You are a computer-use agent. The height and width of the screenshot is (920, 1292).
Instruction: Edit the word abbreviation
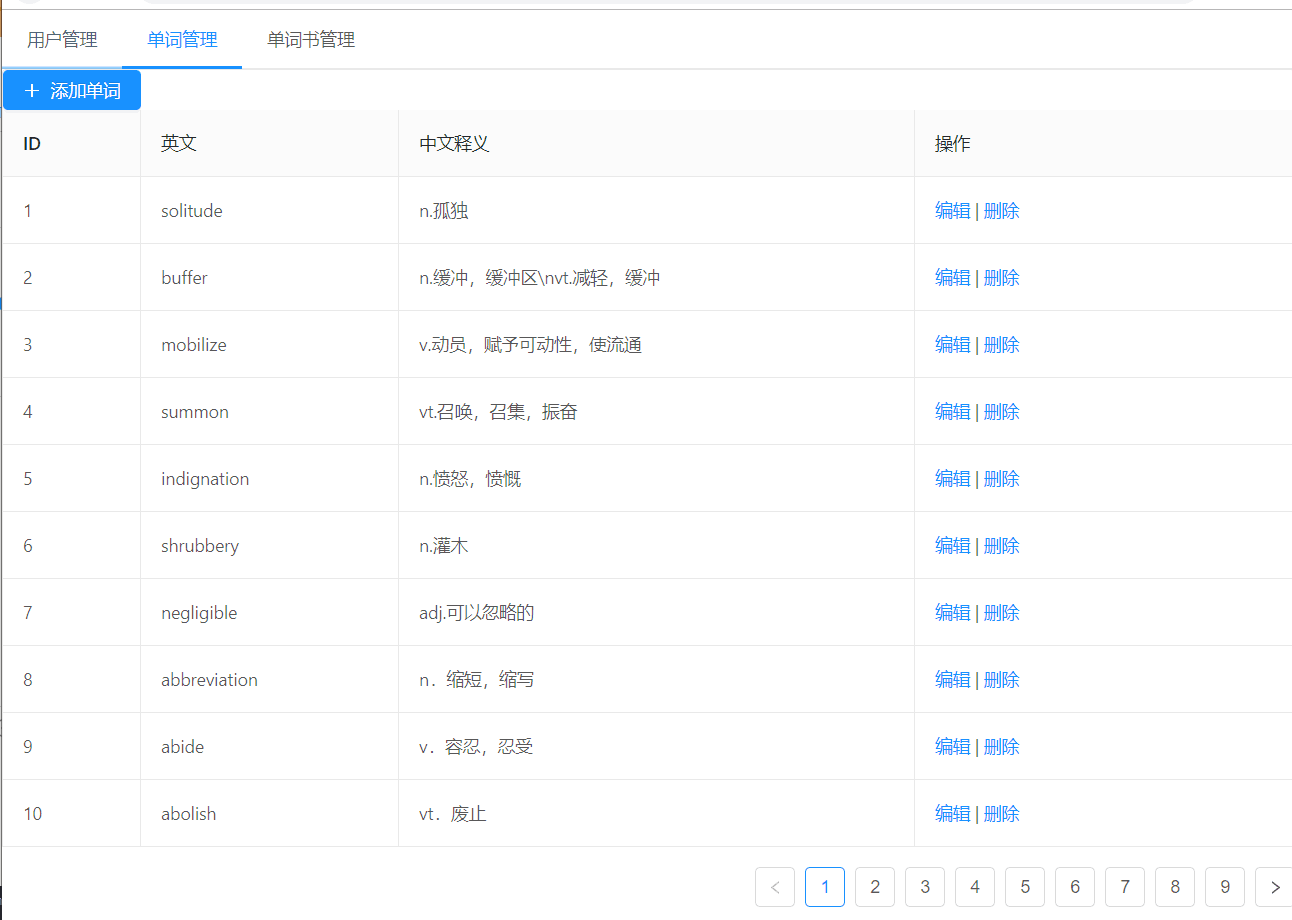tap(953, 680)
